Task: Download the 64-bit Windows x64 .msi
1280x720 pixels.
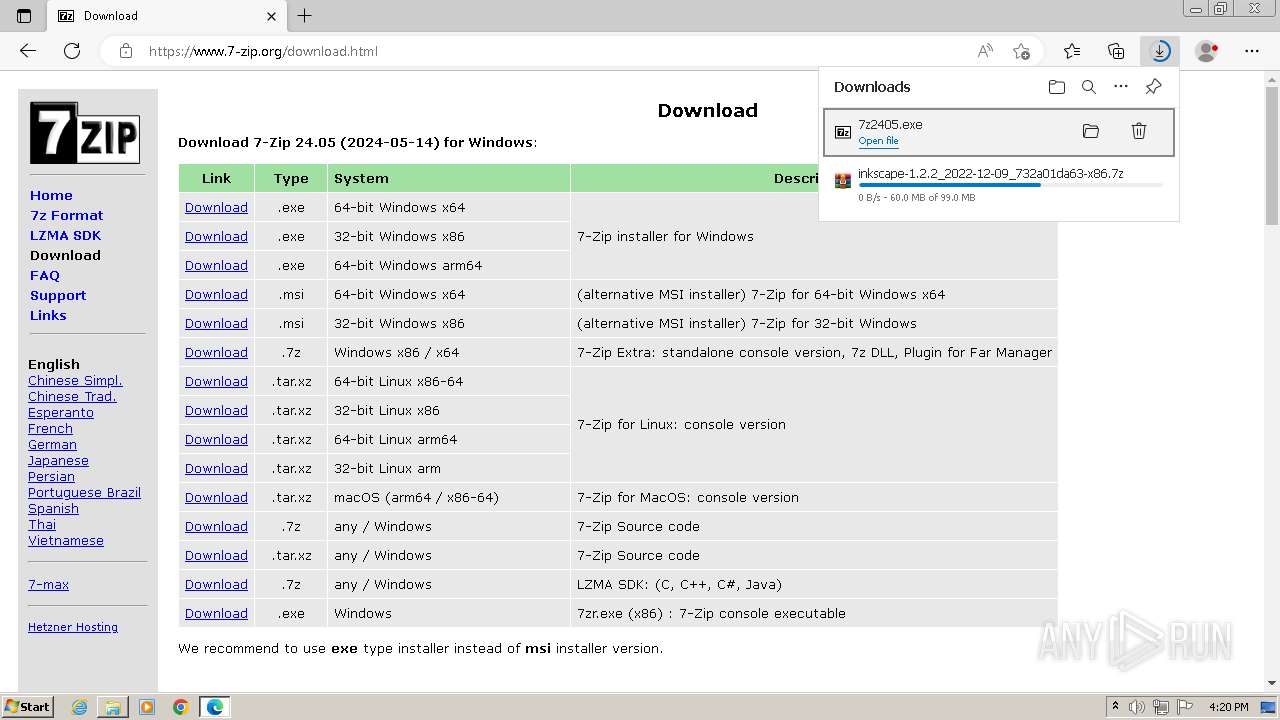Action: click(216, 294)
